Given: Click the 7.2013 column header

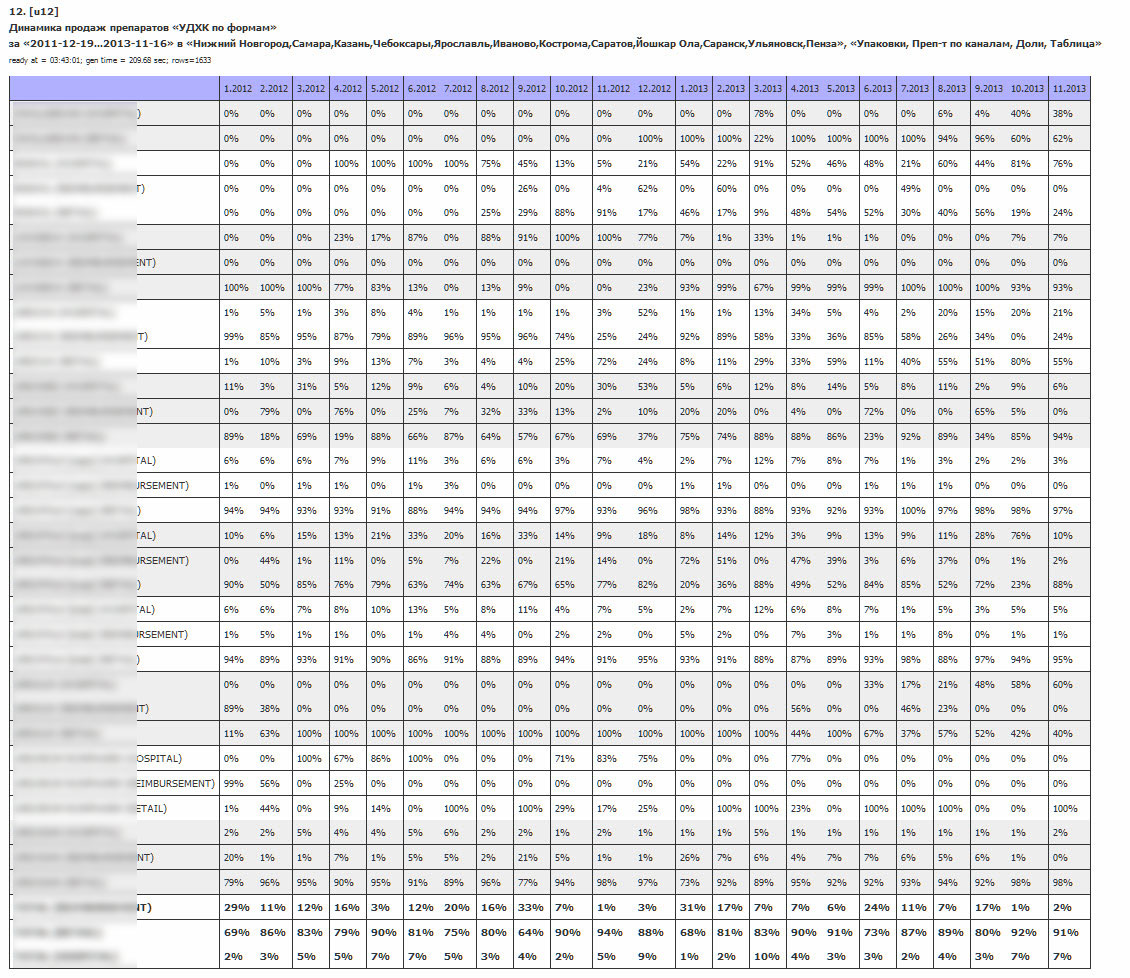Looking at the screenshot, I should point(914,89).
